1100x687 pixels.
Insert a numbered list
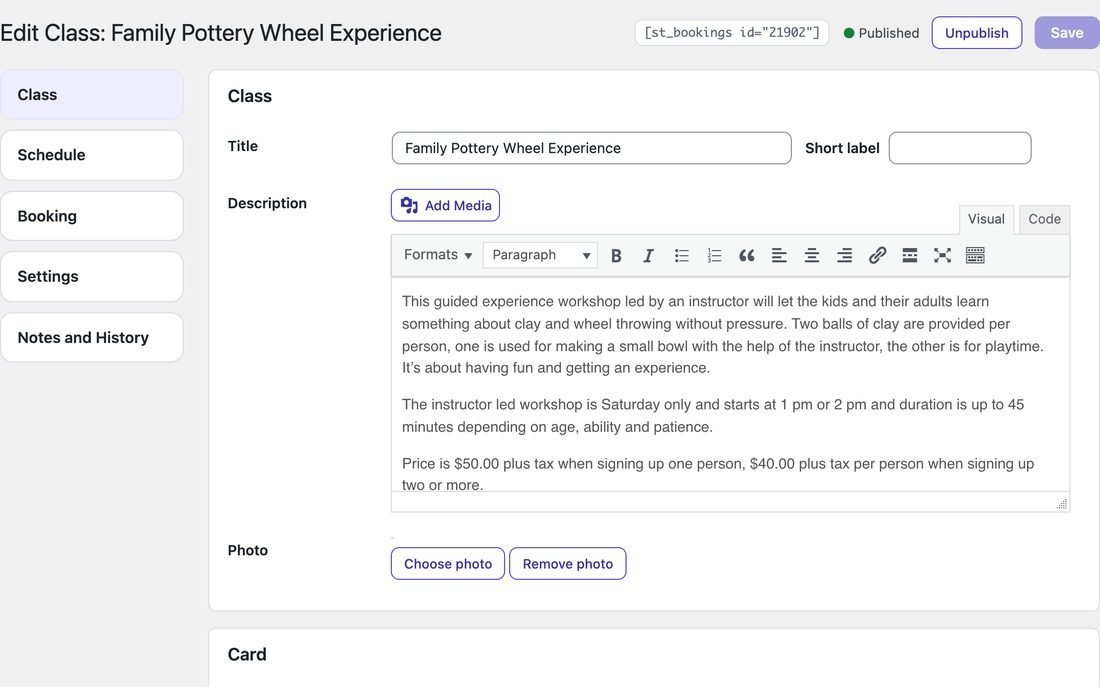click(x=714, y=255)
